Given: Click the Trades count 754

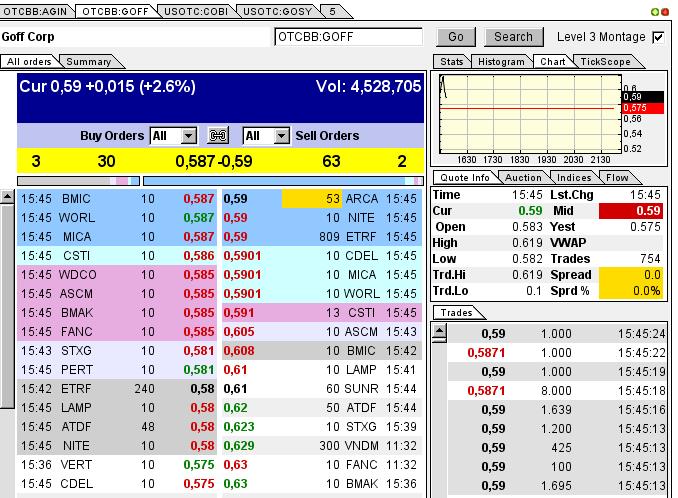Looking at the screenshot, I should 650,259.
